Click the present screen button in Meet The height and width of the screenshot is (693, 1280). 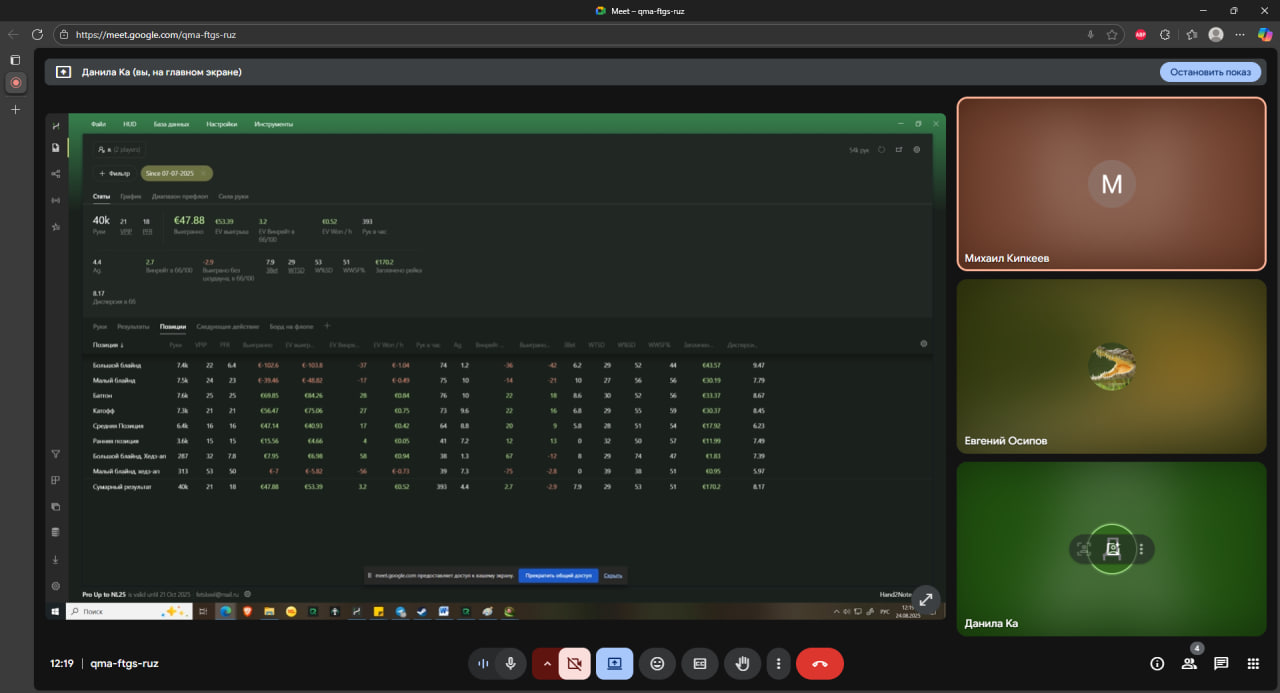tap(614, 663)
